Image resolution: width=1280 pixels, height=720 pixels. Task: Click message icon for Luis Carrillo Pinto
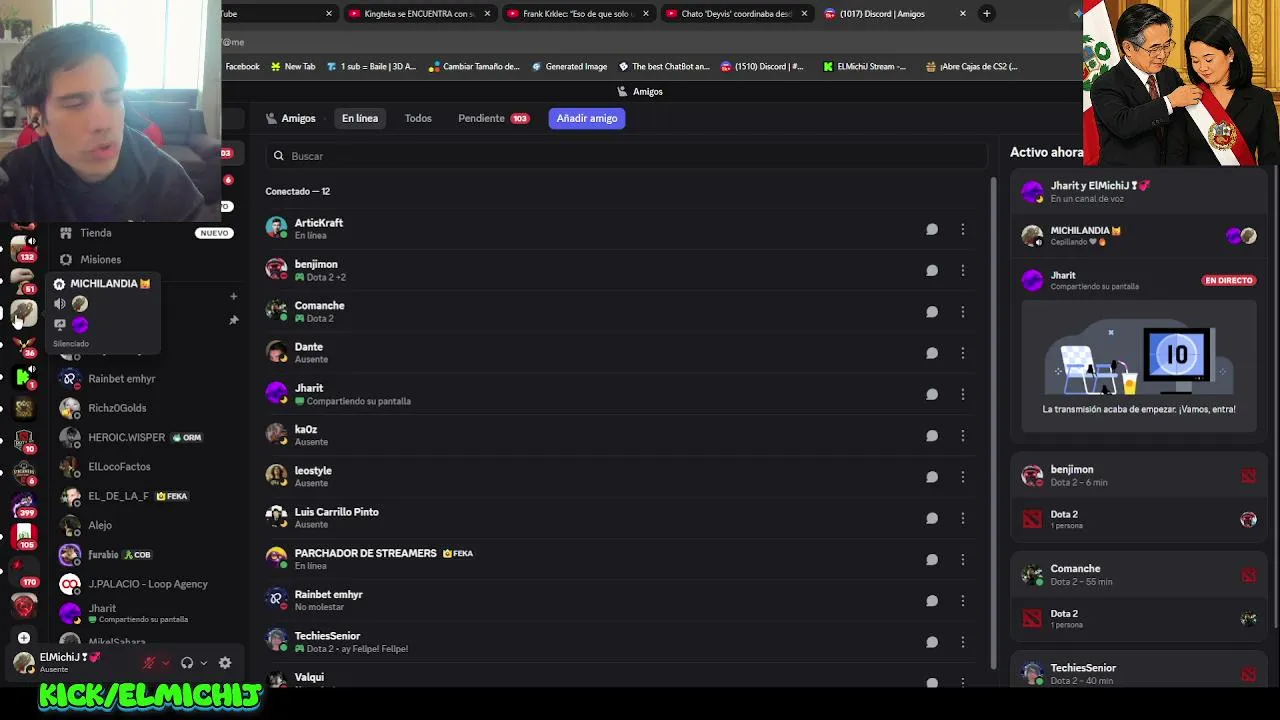click(932, 518)
